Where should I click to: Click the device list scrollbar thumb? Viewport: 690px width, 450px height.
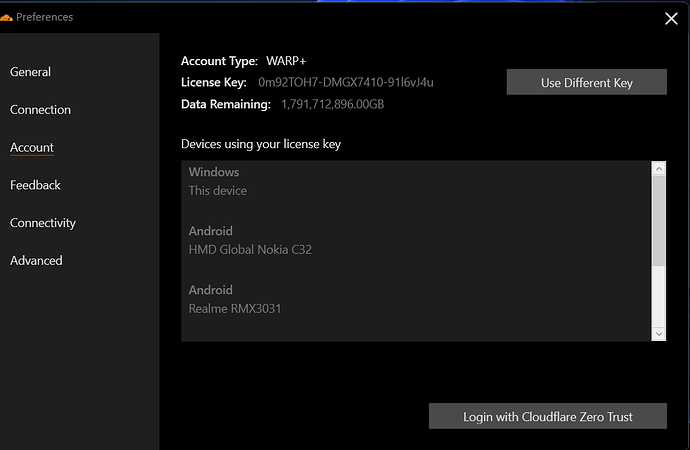coord(659,221)
